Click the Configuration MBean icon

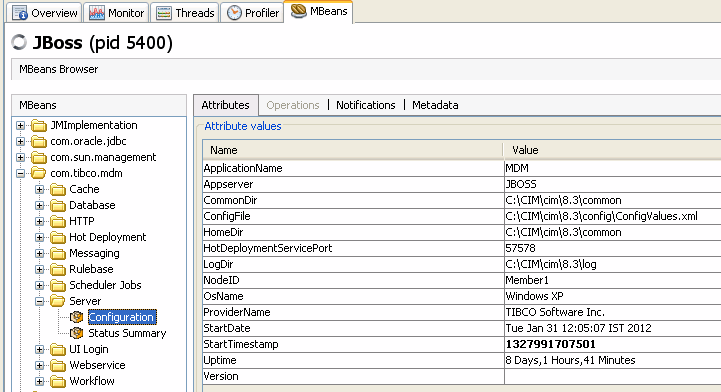tap(76, 317)
